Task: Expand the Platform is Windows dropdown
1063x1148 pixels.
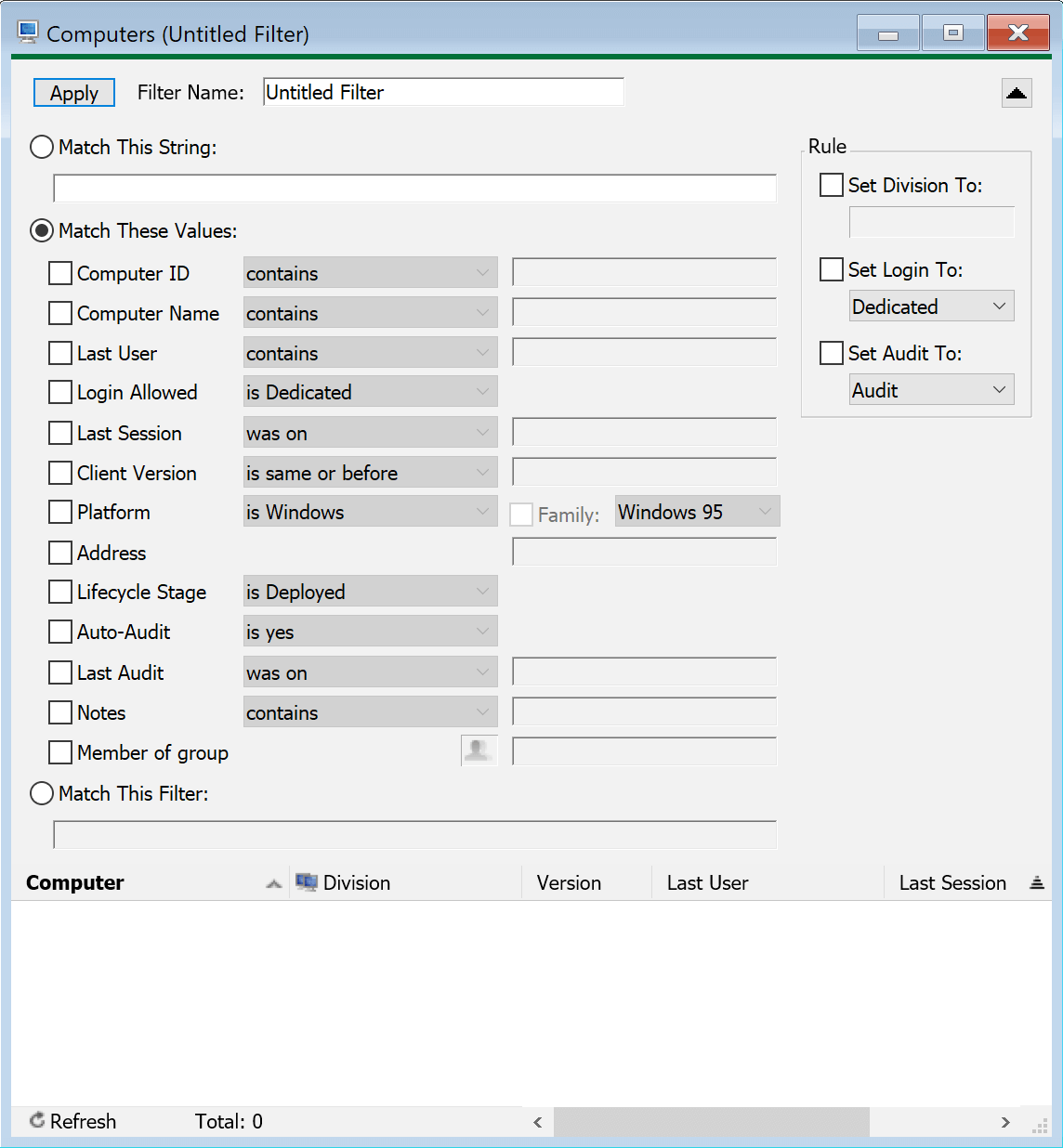Action: 370,512
